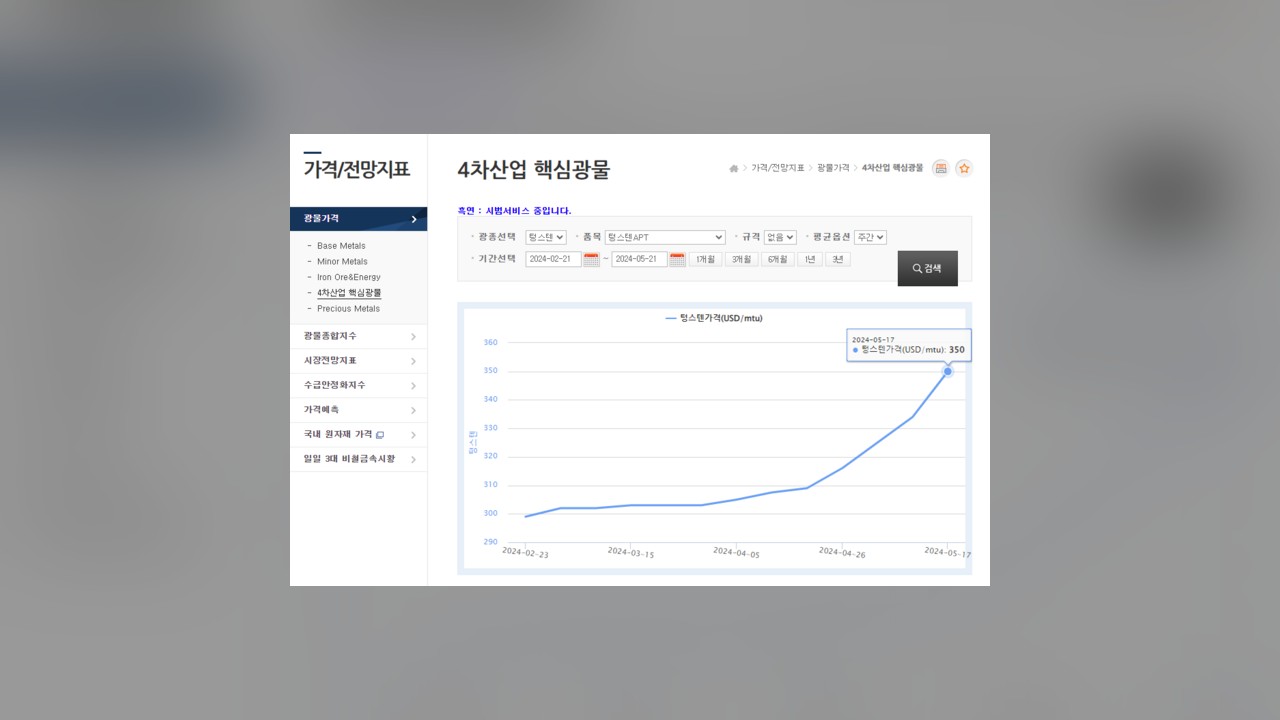Toggle the 텅스텐가격(USD/mtu) chart legend entry
The width and height of the screenshot is (1280, 720).
click(x=714, y=318)
